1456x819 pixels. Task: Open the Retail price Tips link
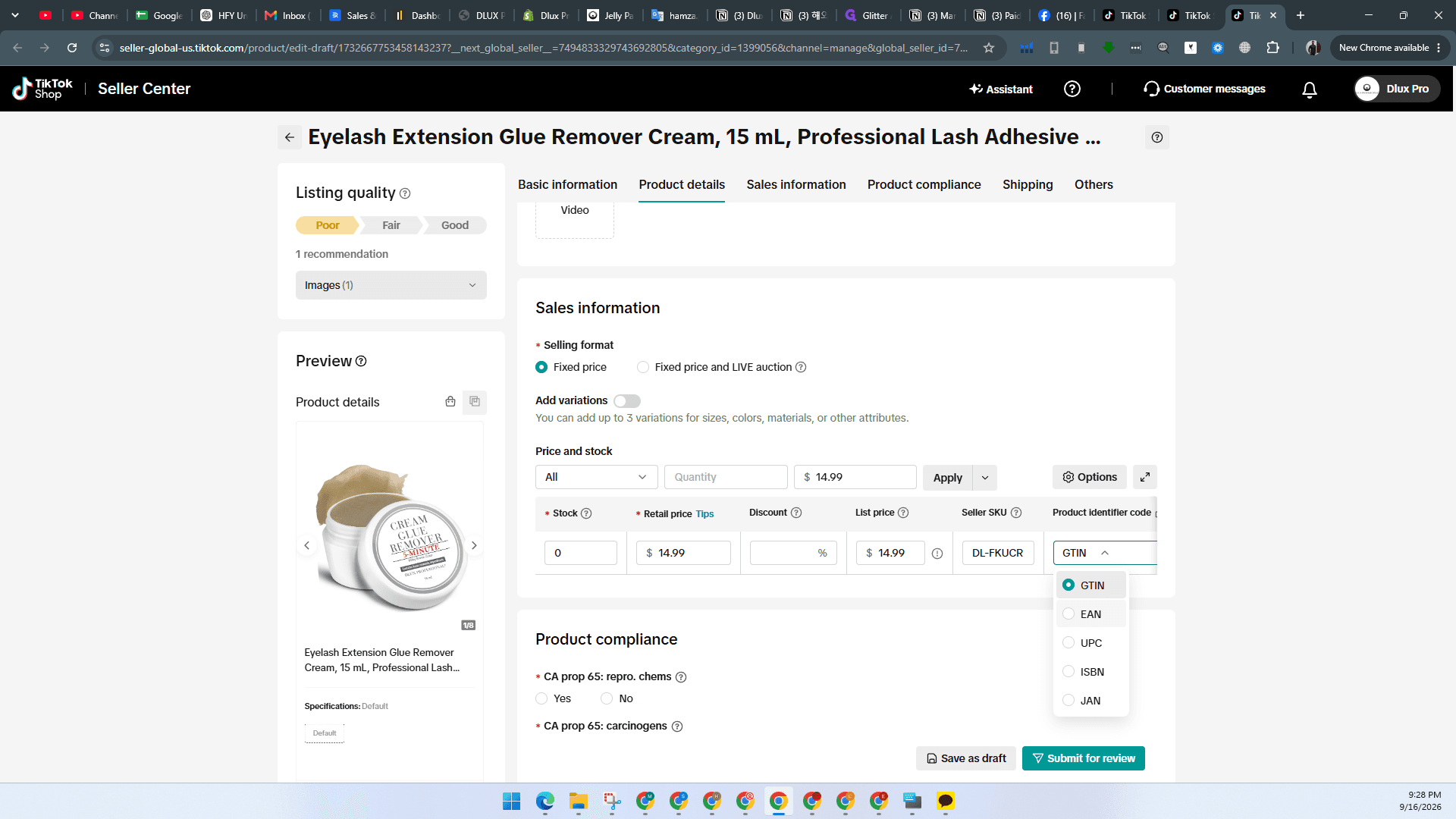click(x=704, y=514)
